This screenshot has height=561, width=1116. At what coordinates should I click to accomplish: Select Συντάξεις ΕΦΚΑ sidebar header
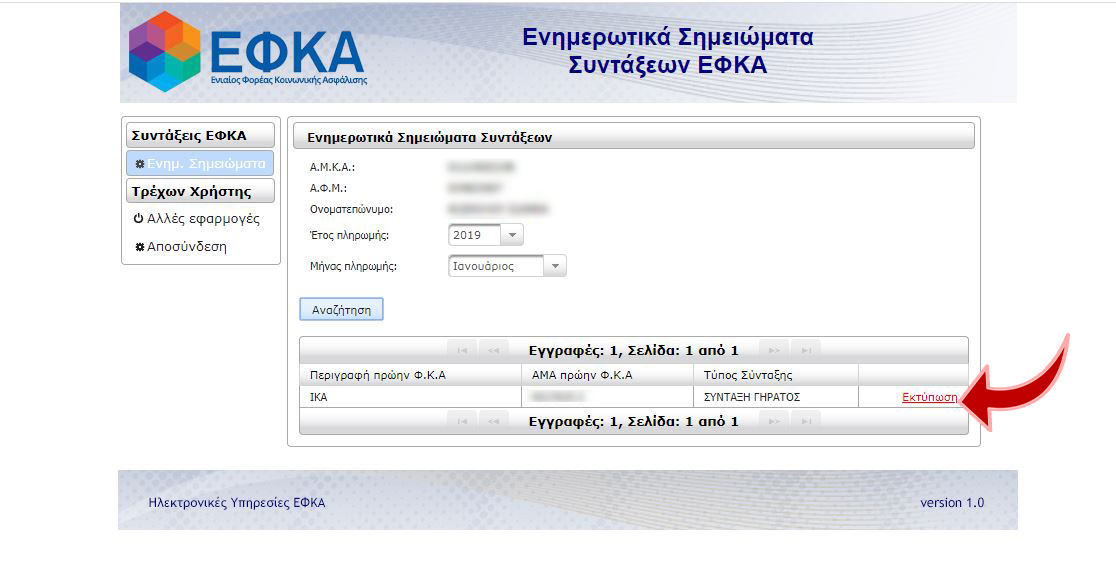click(x=200, y=135)
